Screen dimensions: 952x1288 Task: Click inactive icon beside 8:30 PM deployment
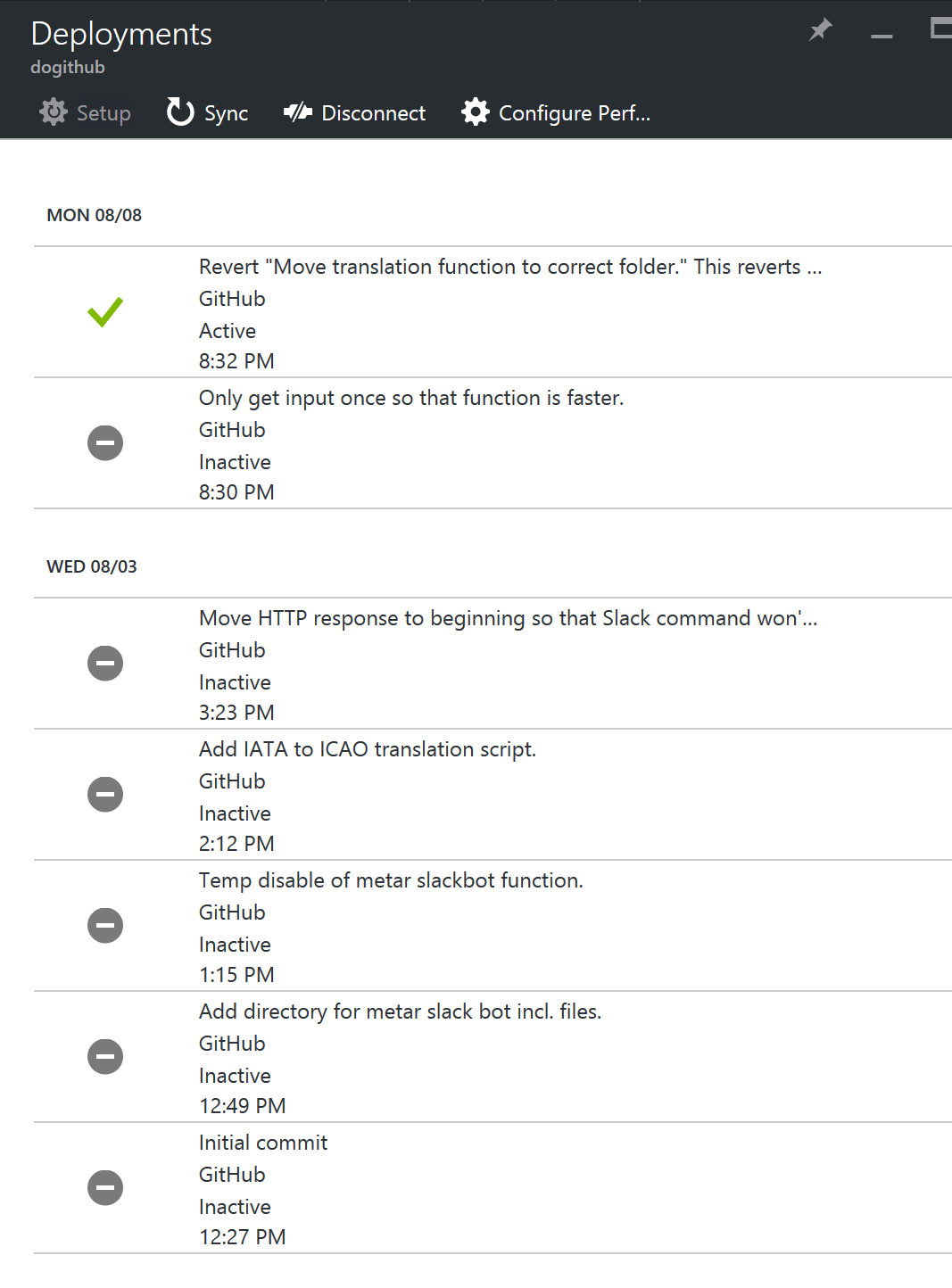pyautogui.click(x=105, y=443)
